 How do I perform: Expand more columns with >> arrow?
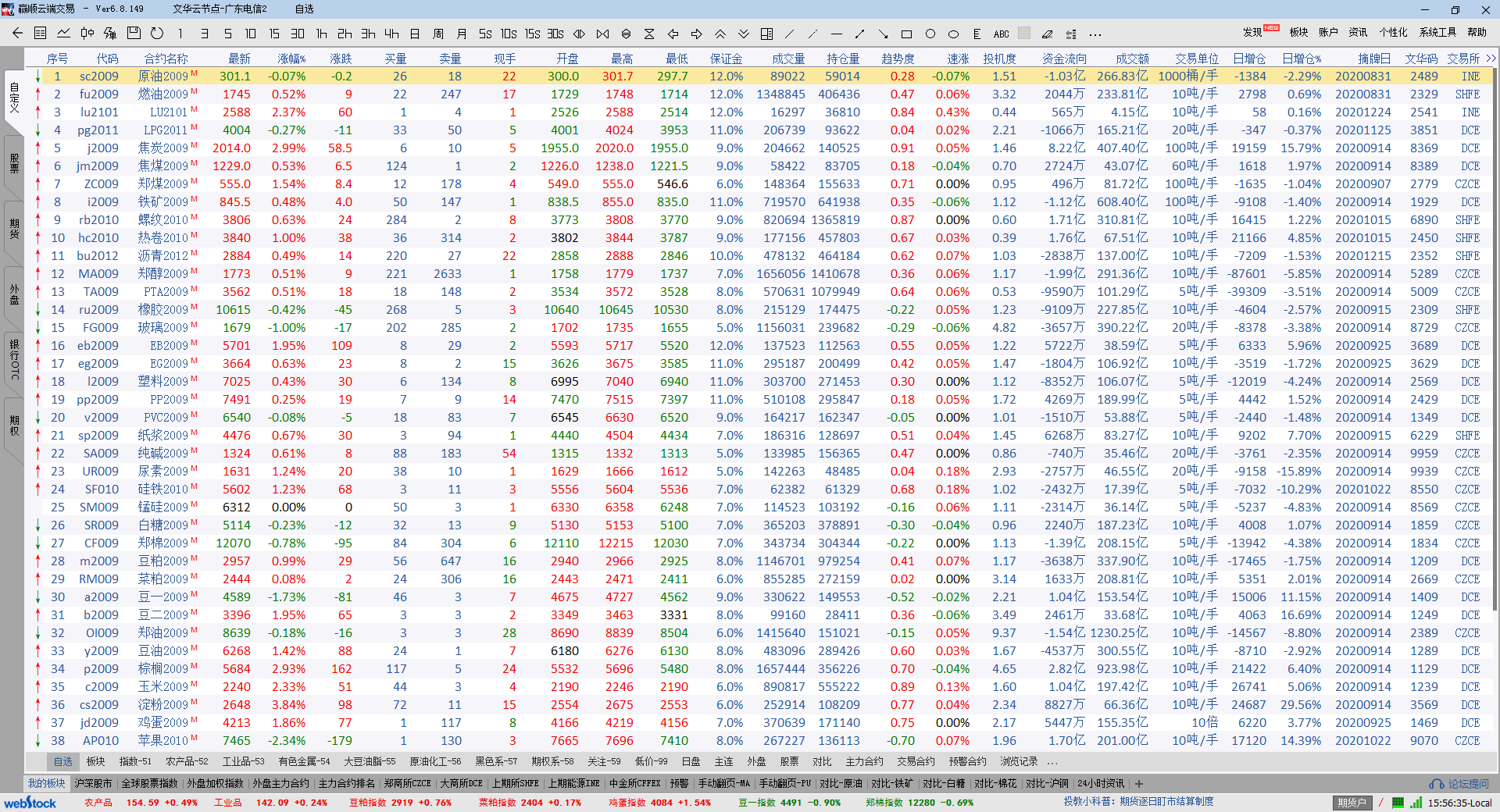pyautogui.click(x=1491, y=59)
